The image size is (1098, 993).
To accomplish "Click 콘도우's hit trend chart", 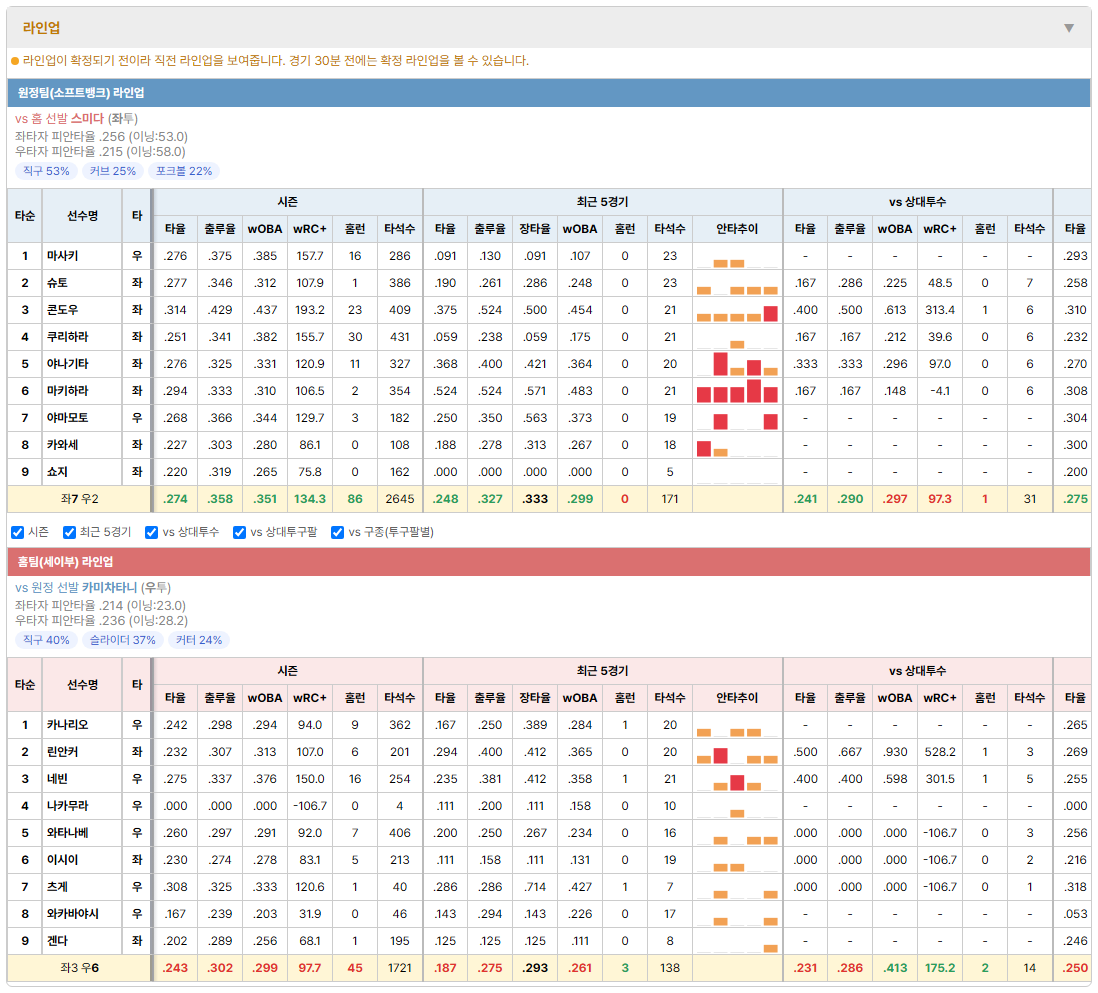I will tap(737, 312).
